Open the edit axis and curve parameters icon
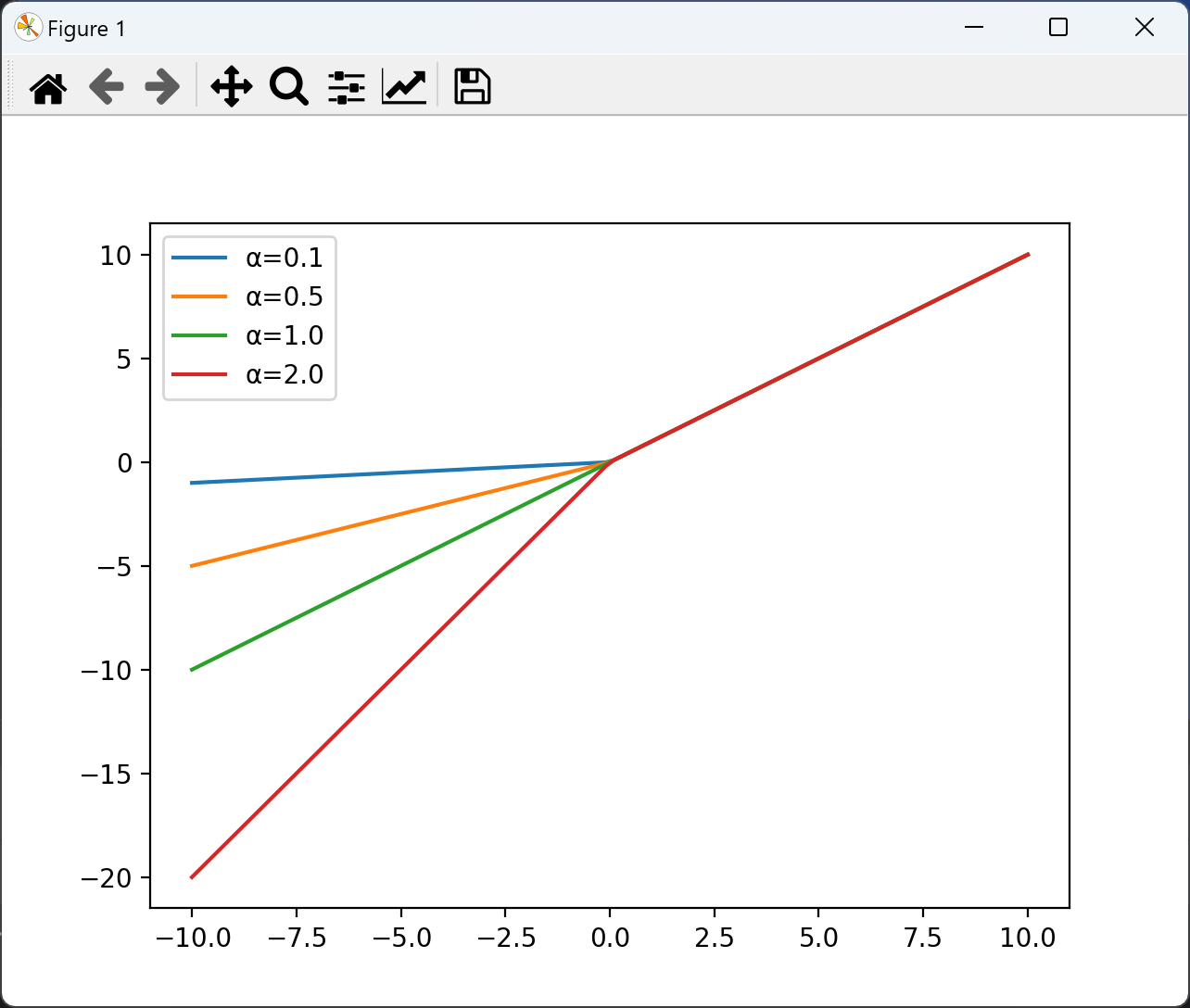1190x1008 pixels. (x=404, y=87)
